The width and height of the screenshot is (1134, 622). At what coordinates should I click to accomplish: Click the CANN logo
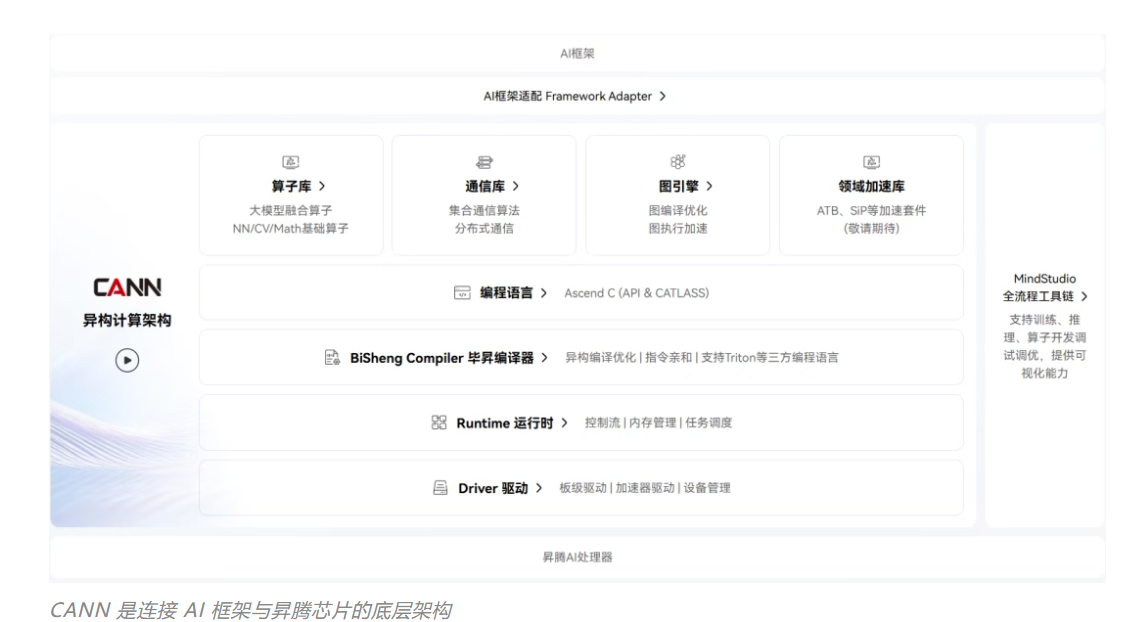click(x=127, y=288)
